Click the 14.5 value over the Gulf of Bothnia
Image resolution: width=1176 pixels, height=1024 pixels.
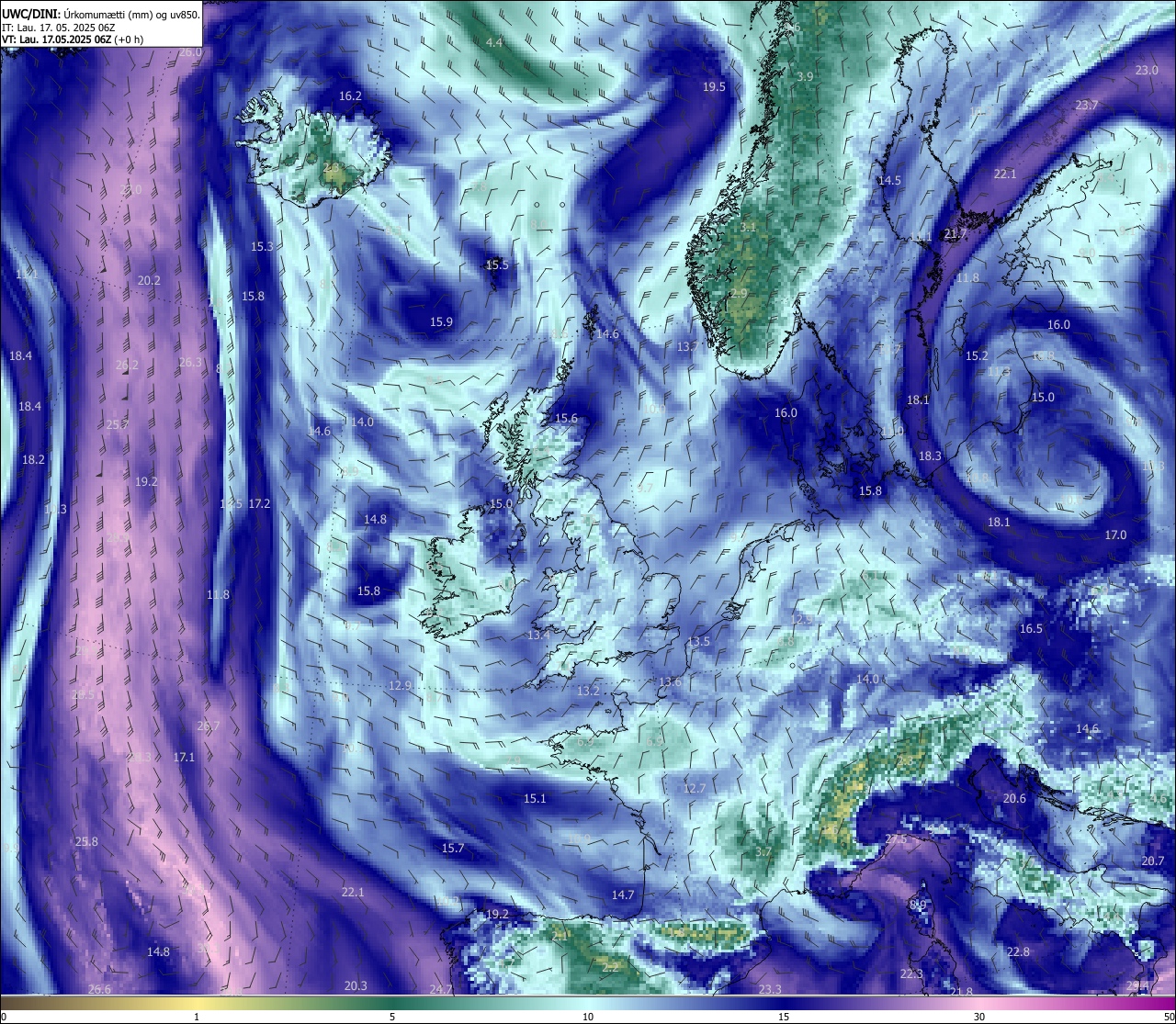coord(889,180)
